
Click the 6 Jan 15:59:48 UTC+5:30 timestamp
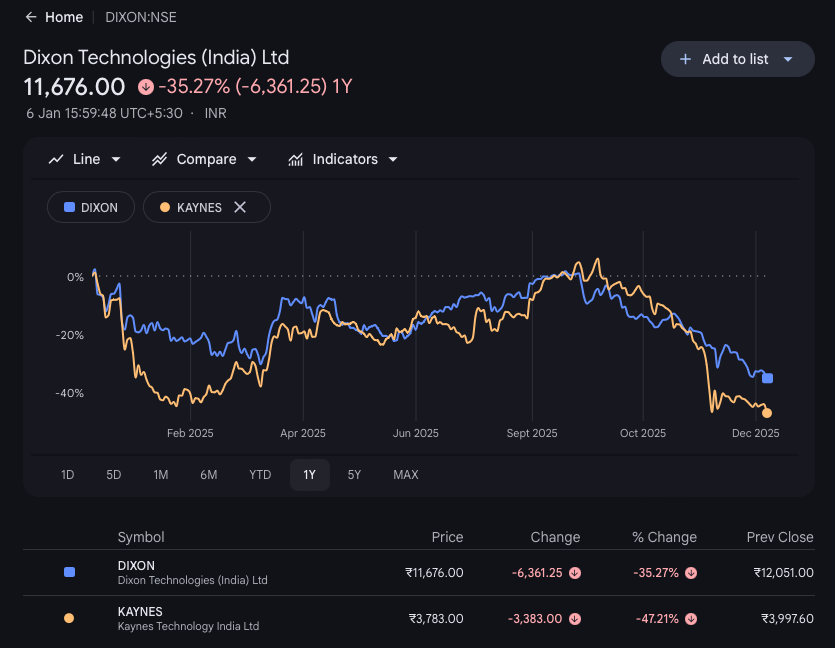coord(104,113)
